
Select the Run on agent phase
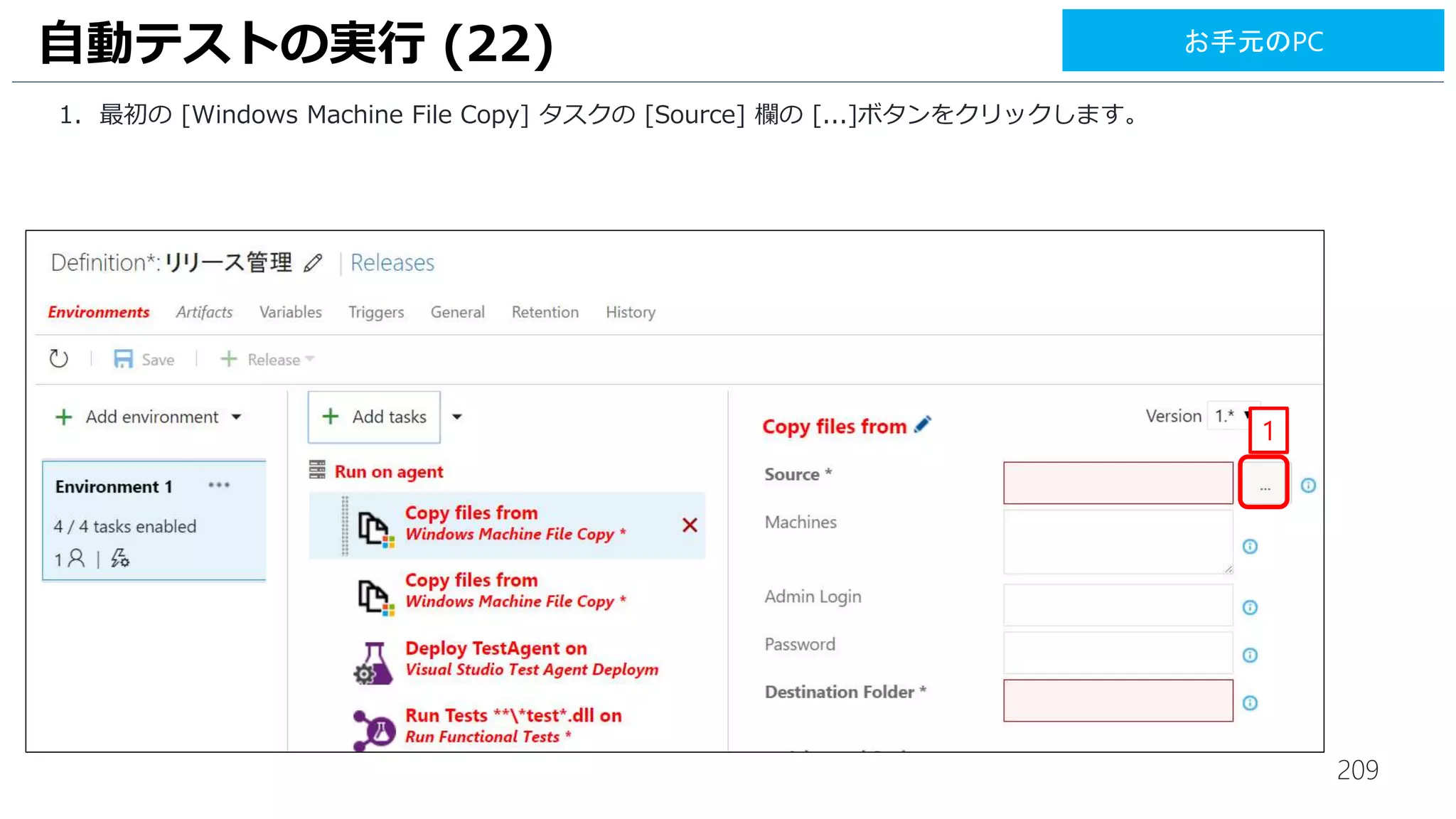(389, 471)
